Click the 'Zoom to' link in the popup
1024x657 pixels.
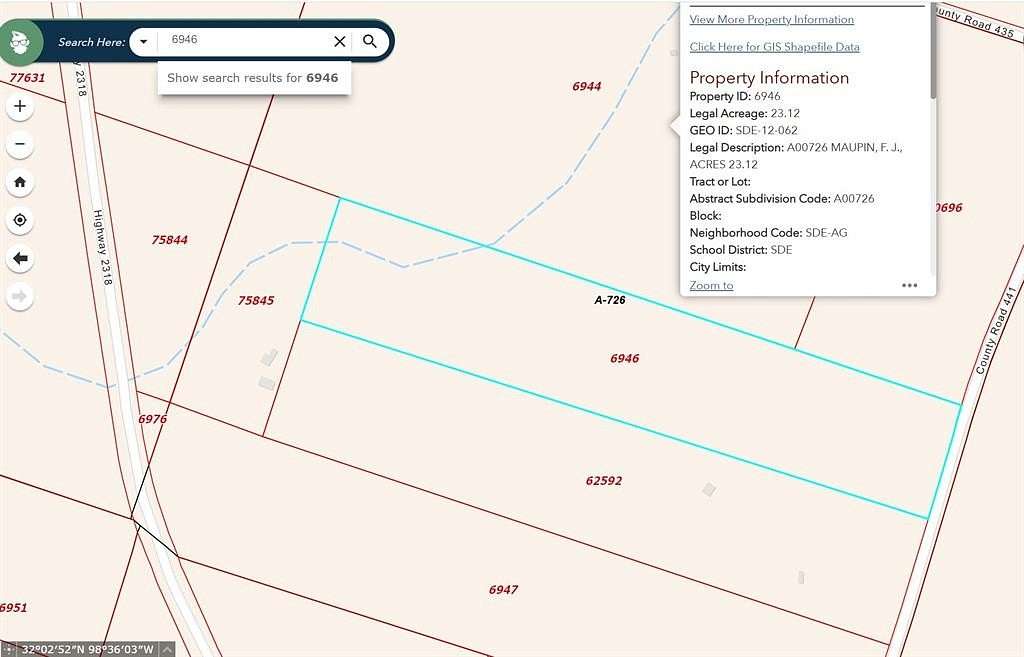coord(711,285)
